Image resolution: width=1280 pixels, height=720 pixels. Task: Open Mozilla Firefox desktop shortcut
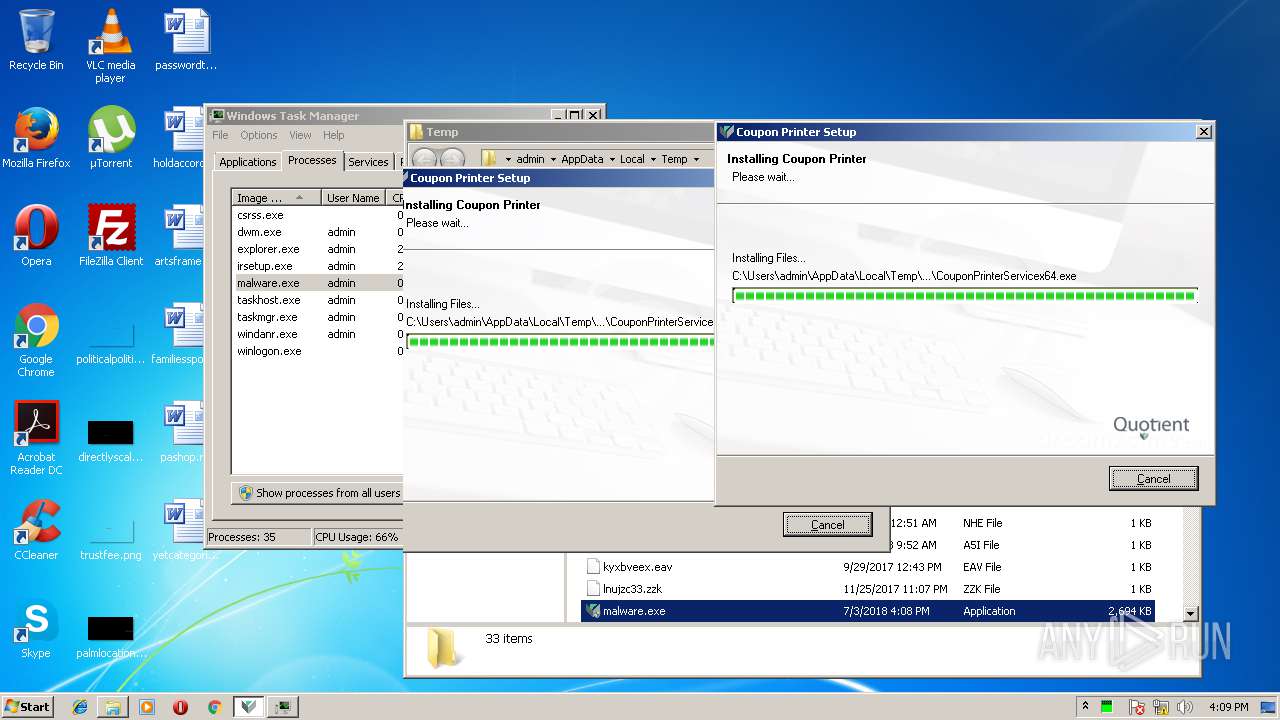click(x=36, y=138)
